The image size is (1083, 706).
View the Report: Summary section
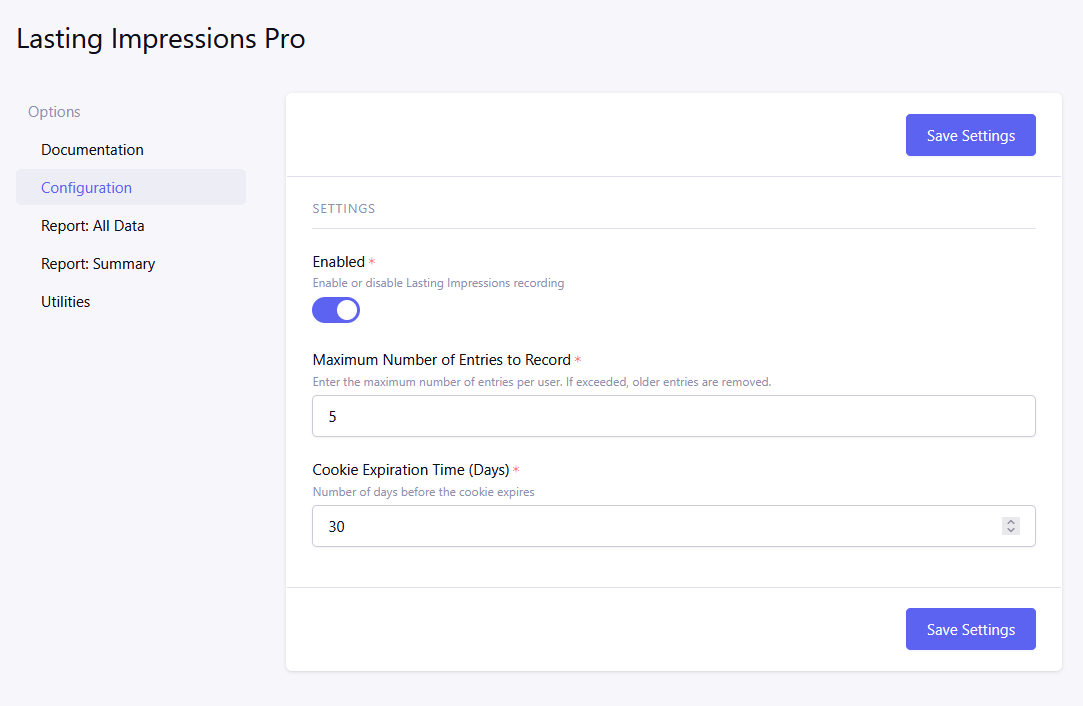[98, 263]
